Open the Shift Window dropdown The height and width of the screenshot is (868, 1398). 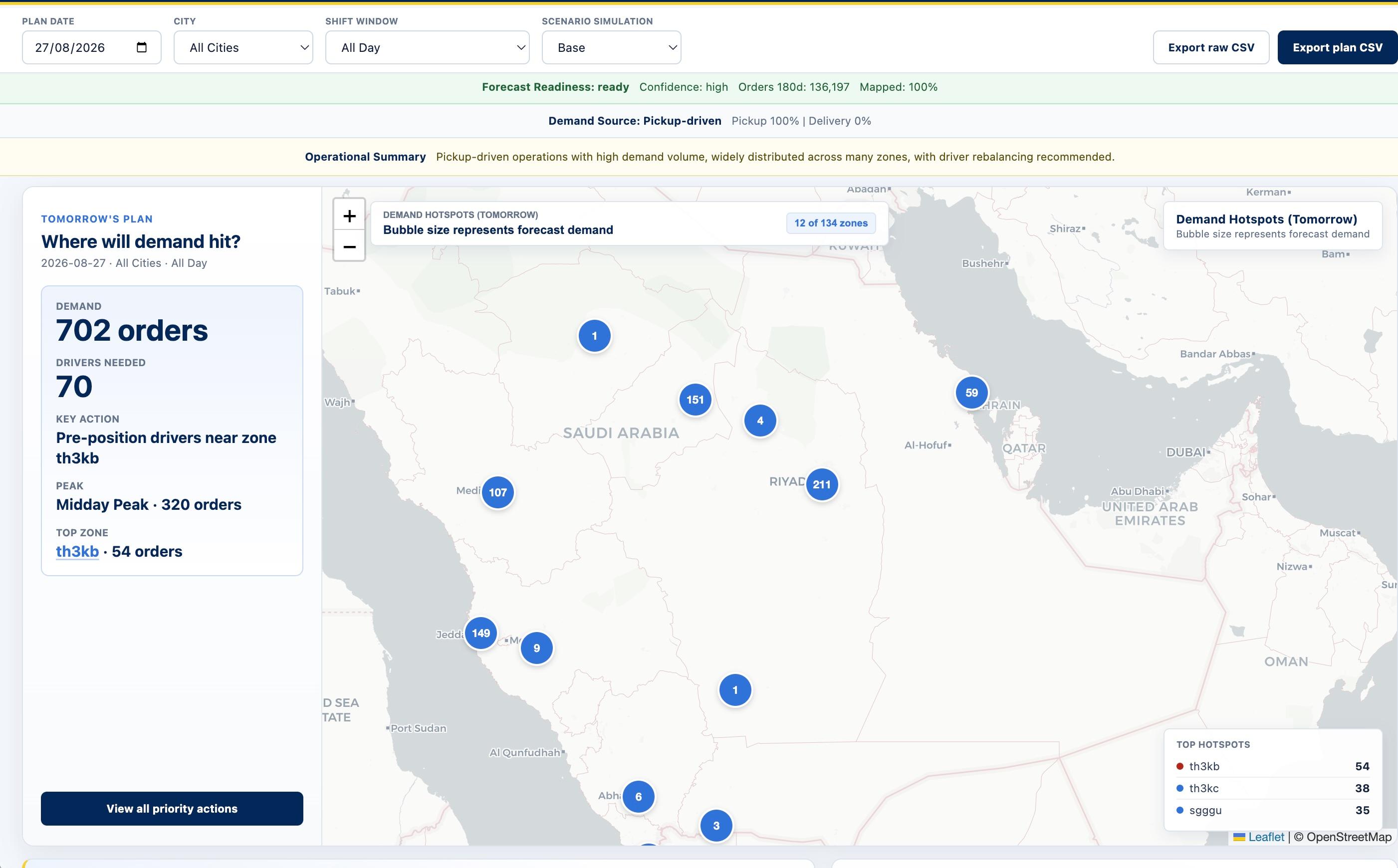tap(427, 48)
